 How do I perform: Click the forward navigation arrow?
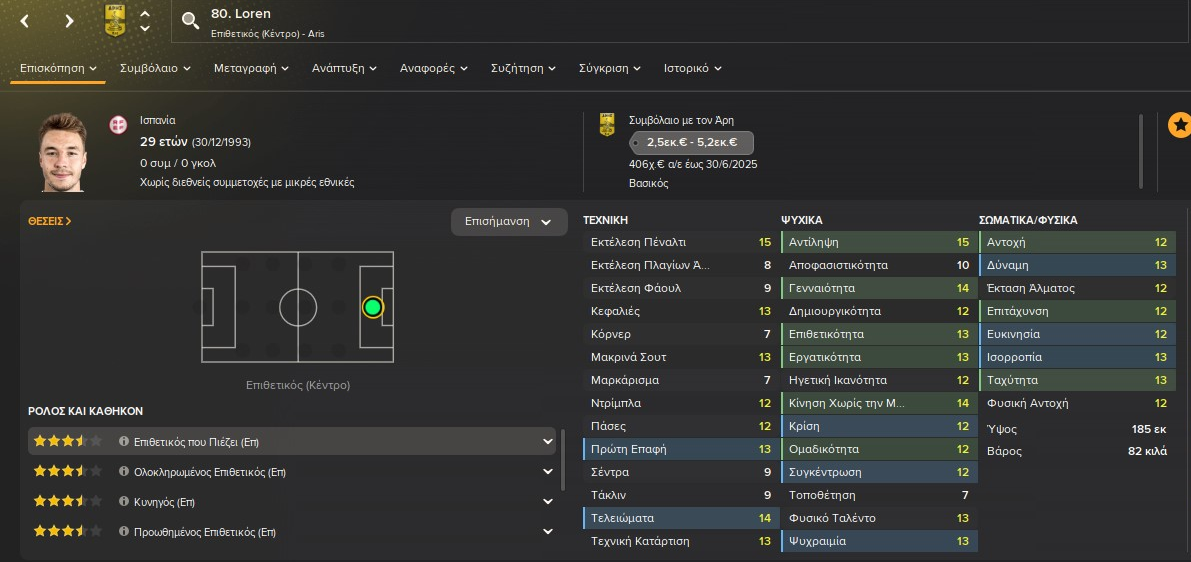[69, 21]
